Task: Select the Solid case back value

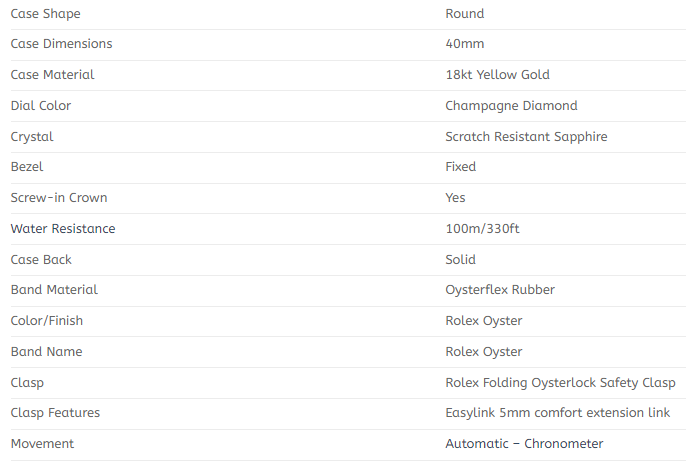Action: coord(460,260)
